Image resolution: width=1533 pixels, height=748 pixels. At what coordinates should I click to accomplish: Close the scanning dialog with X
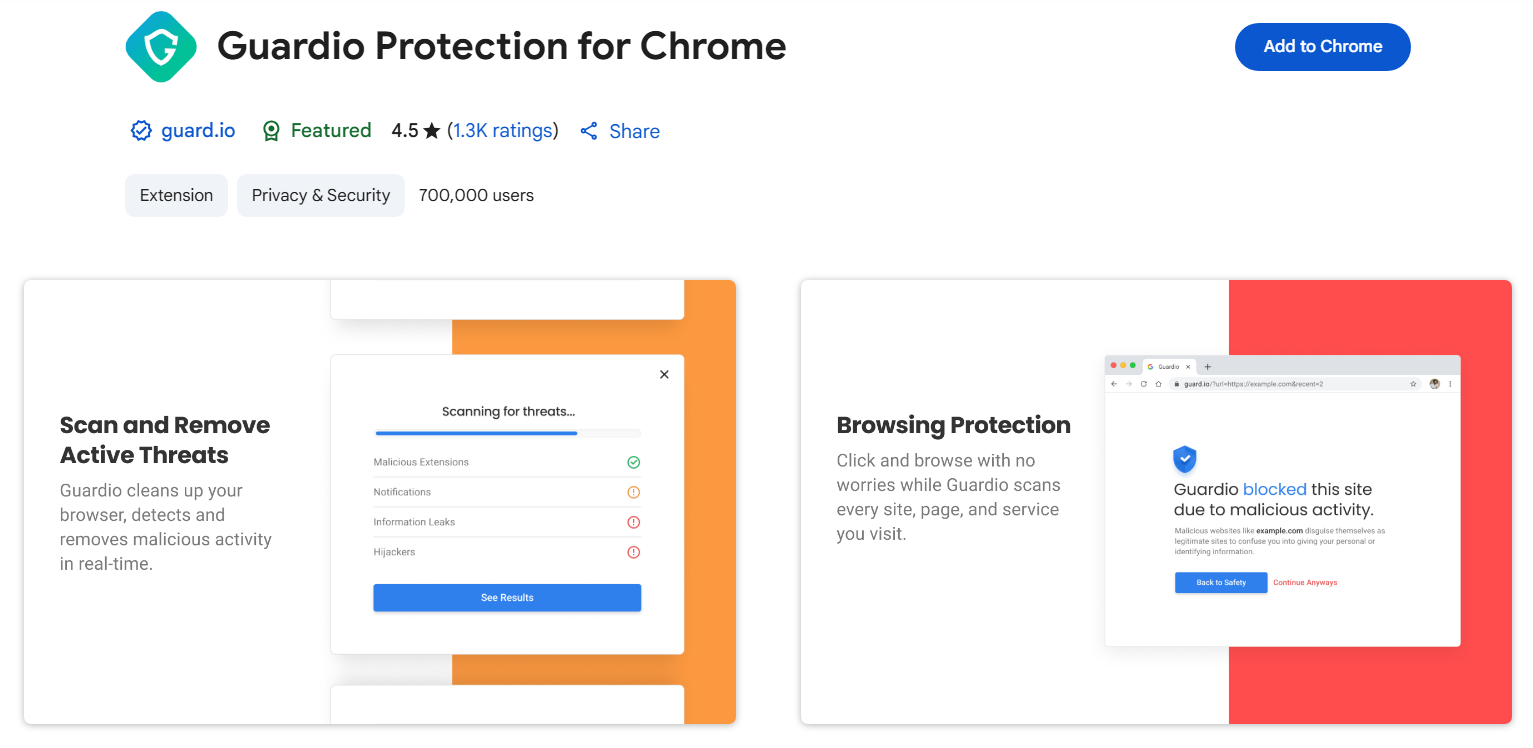click(664, 374)
